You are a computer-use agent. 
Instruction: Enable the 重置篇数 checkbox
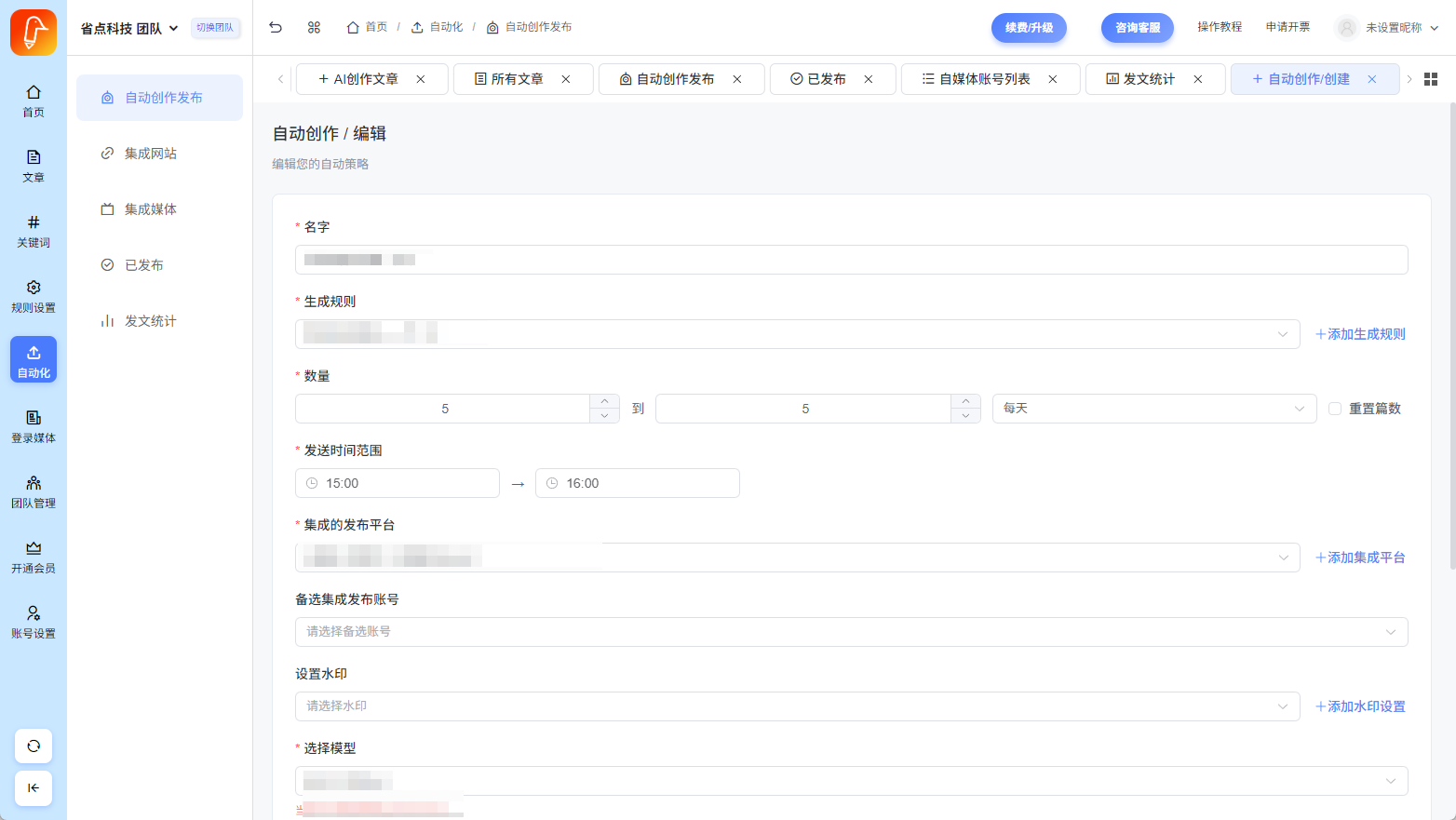pyautogui.click(x=1335, y=409)
